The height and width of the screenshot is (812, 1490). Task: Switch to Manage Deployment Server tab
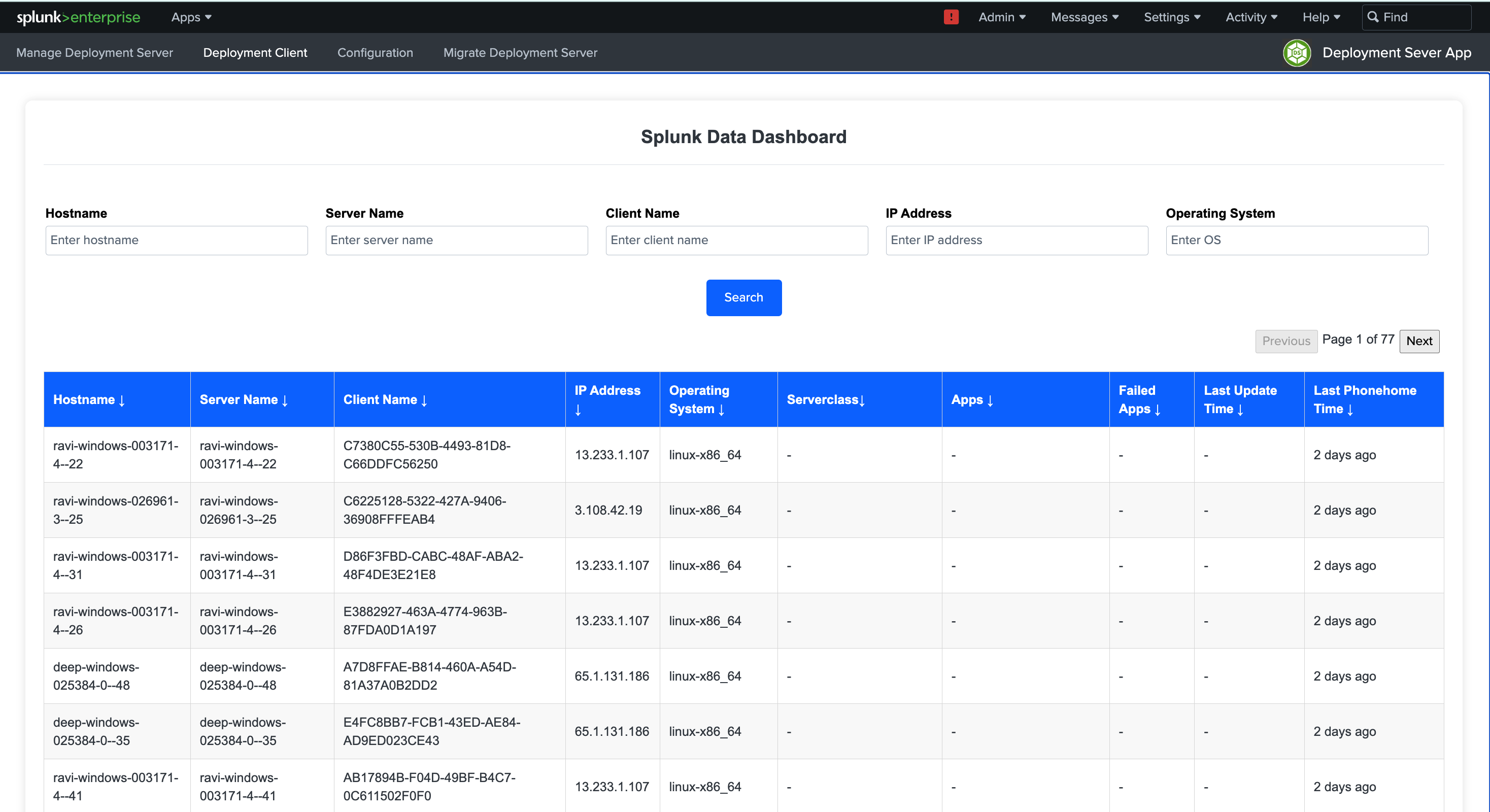[x=94, y=53]
